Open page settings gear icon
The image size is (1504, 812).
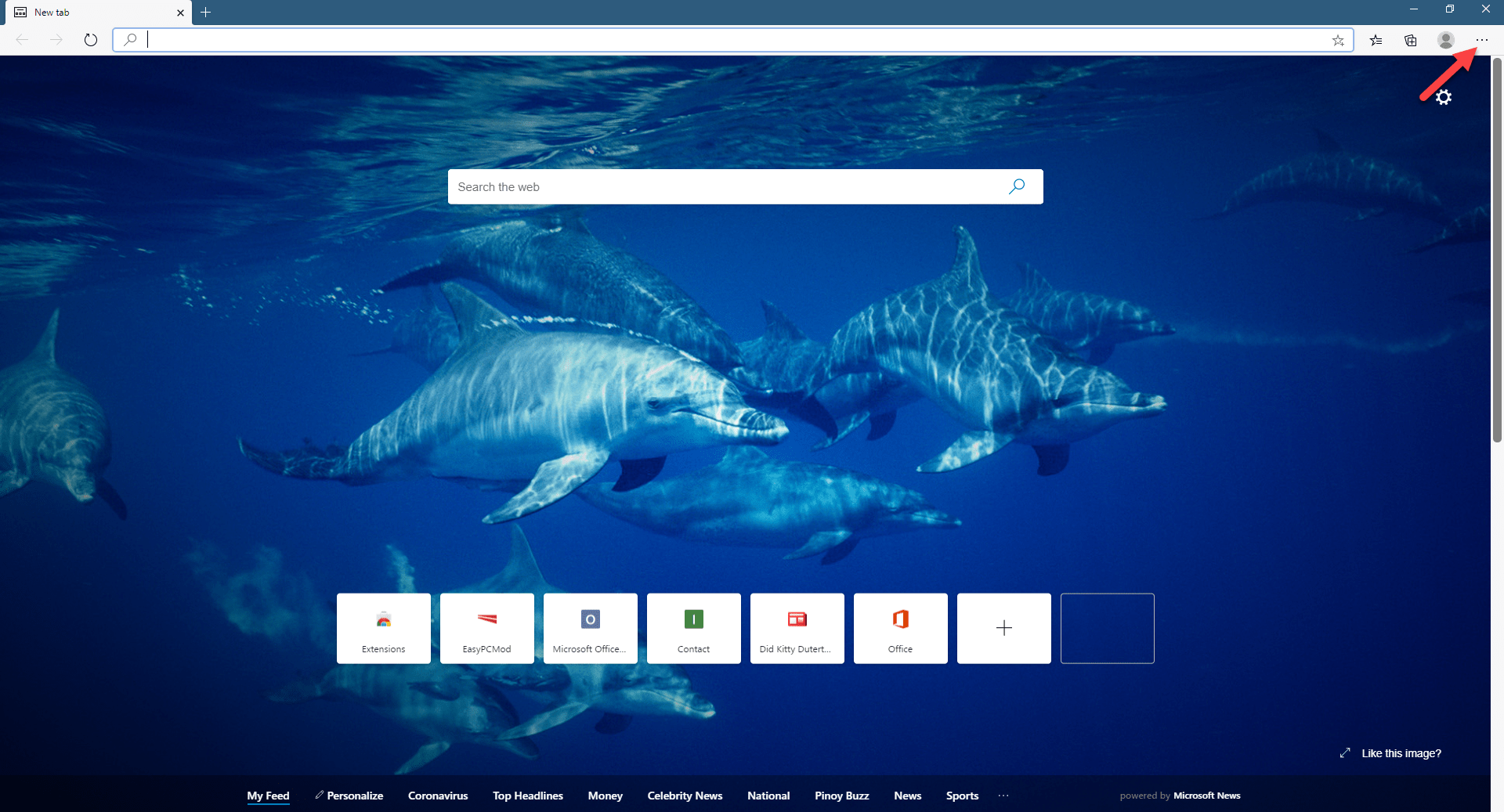tap(1444, 97)
